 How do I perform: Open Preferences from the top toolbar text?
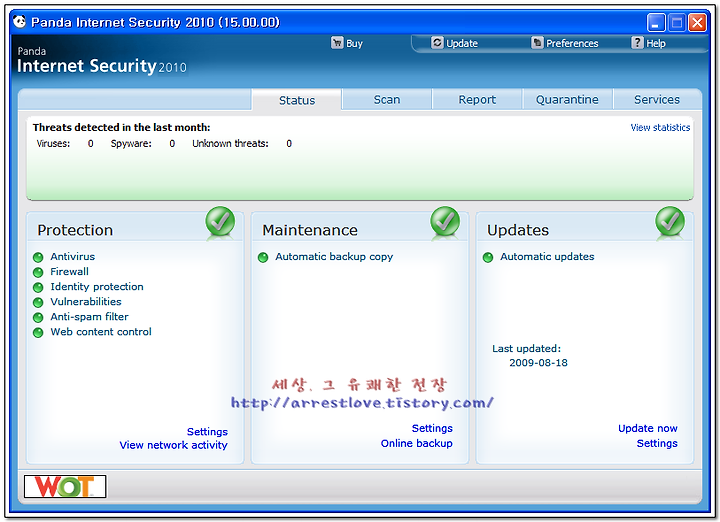point(572,44)
